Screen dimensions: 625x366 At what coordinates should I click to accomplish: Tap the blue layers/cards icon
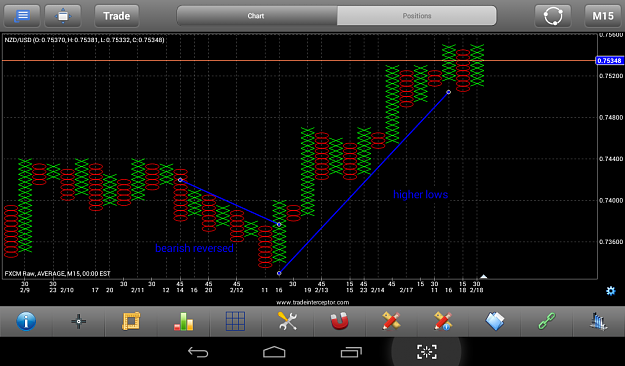(495, 321)
